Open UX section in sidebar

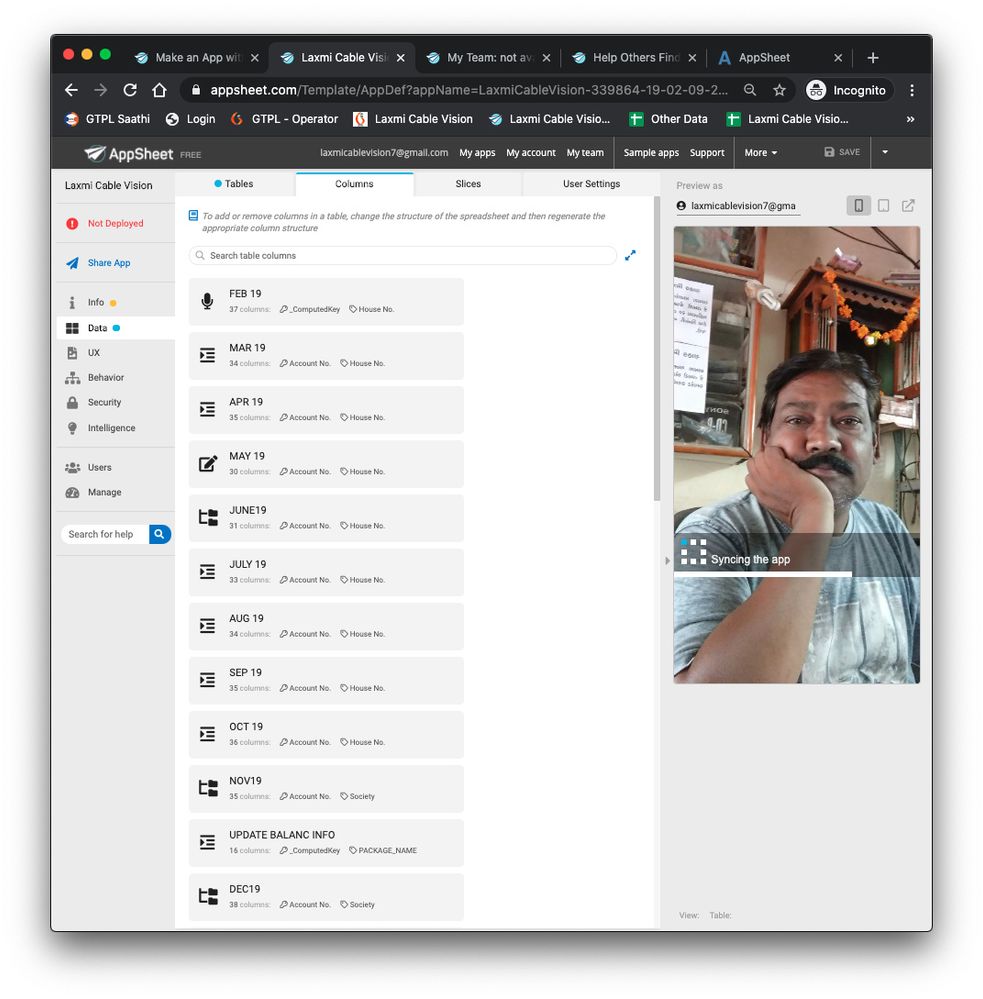point(94,353)
